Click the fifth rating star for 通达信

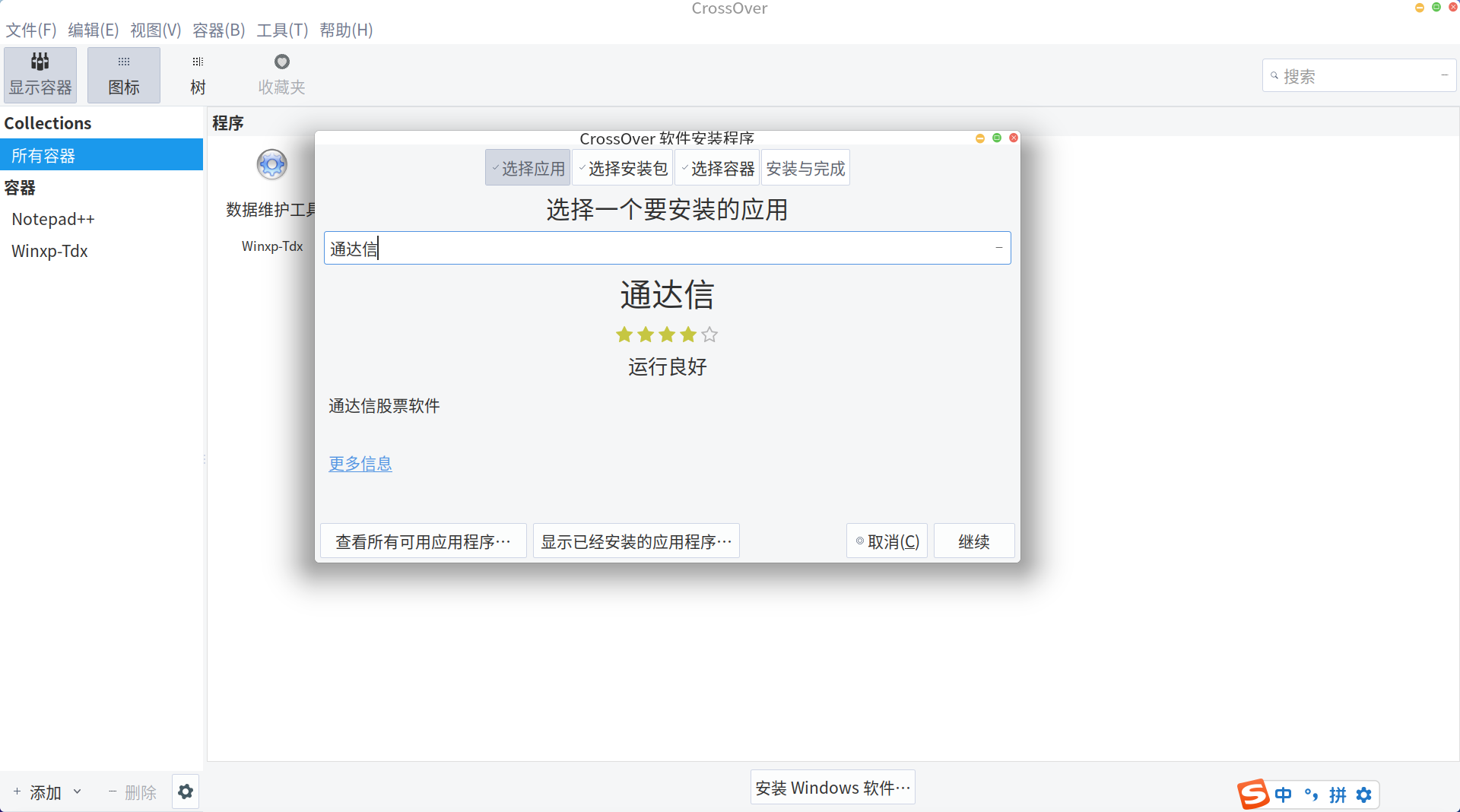(x=709, y=335)
